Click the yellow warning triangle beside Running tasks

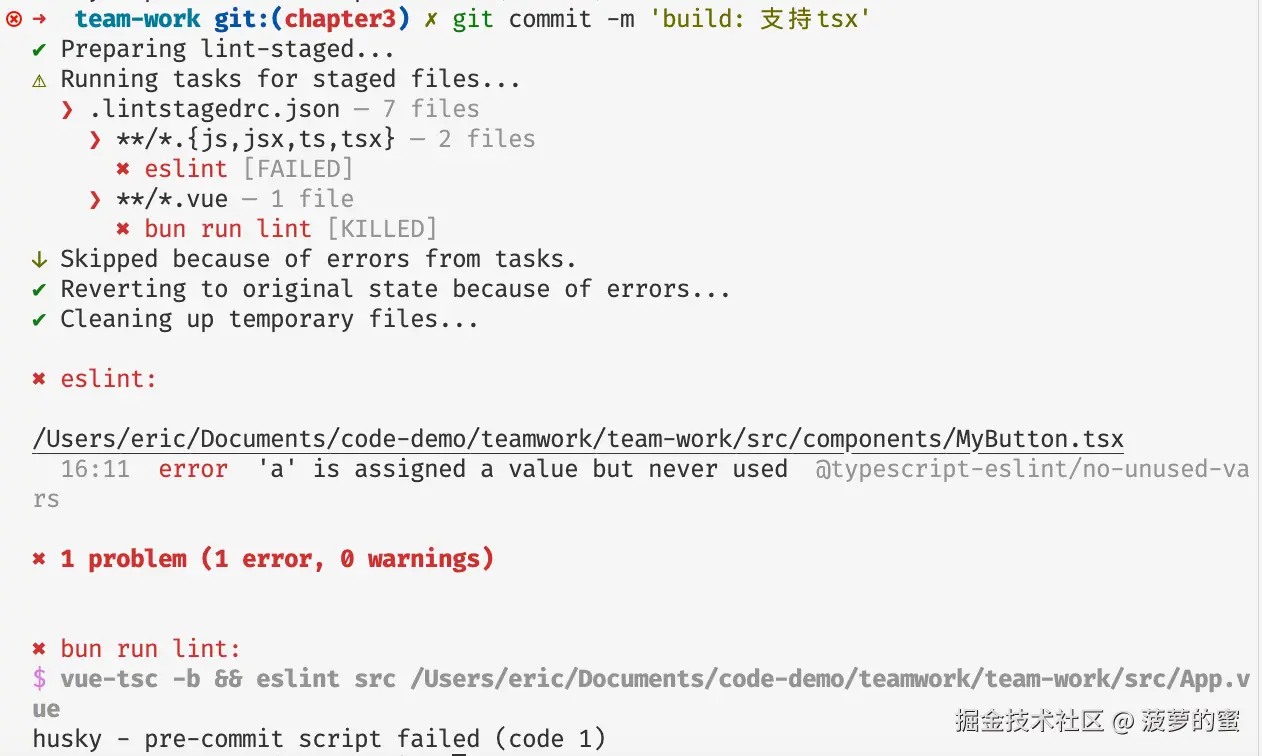click(39, 80)
